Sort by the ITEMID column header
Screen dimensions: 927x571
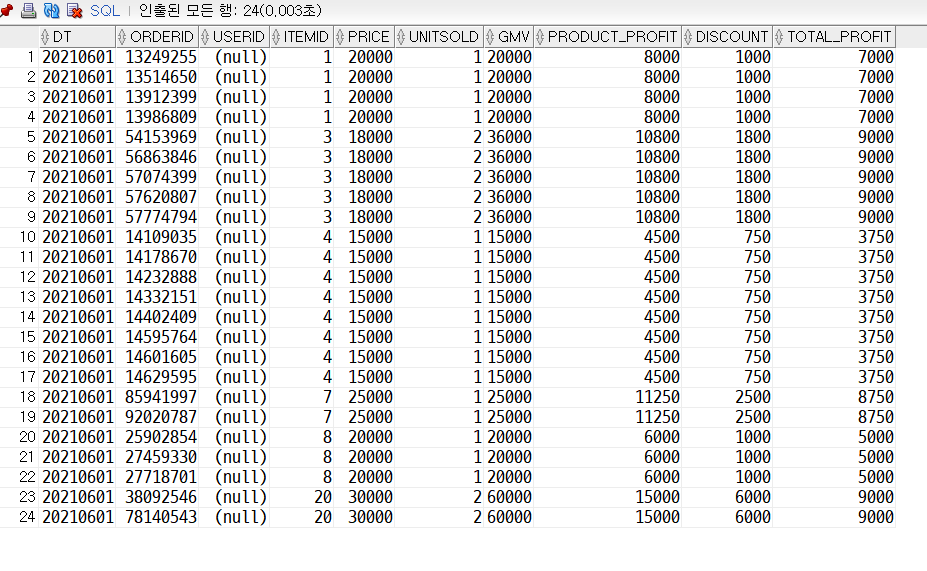click(302, 37)
